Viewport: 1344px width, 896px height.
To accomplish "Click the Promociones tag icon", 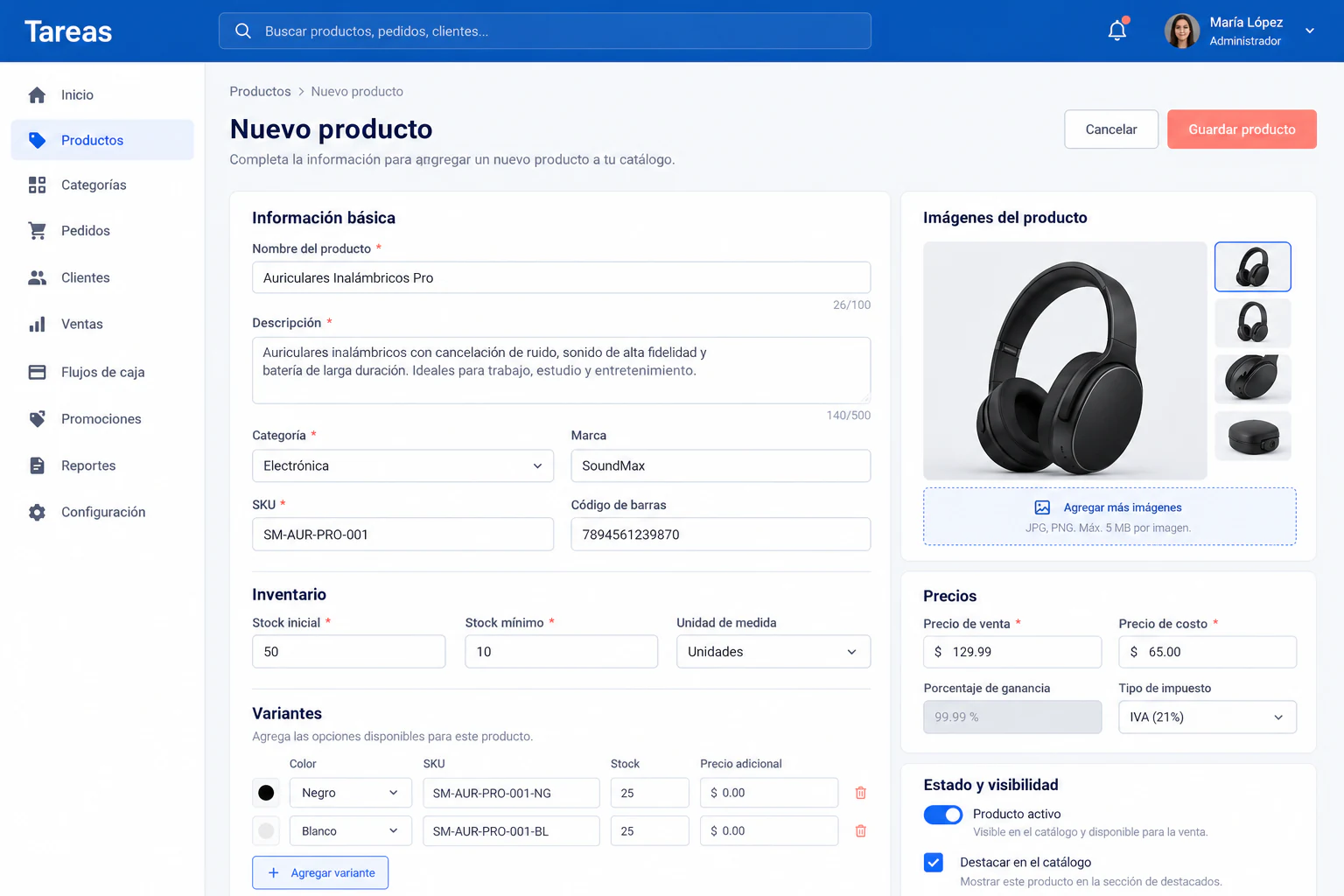I will point(37,419).
